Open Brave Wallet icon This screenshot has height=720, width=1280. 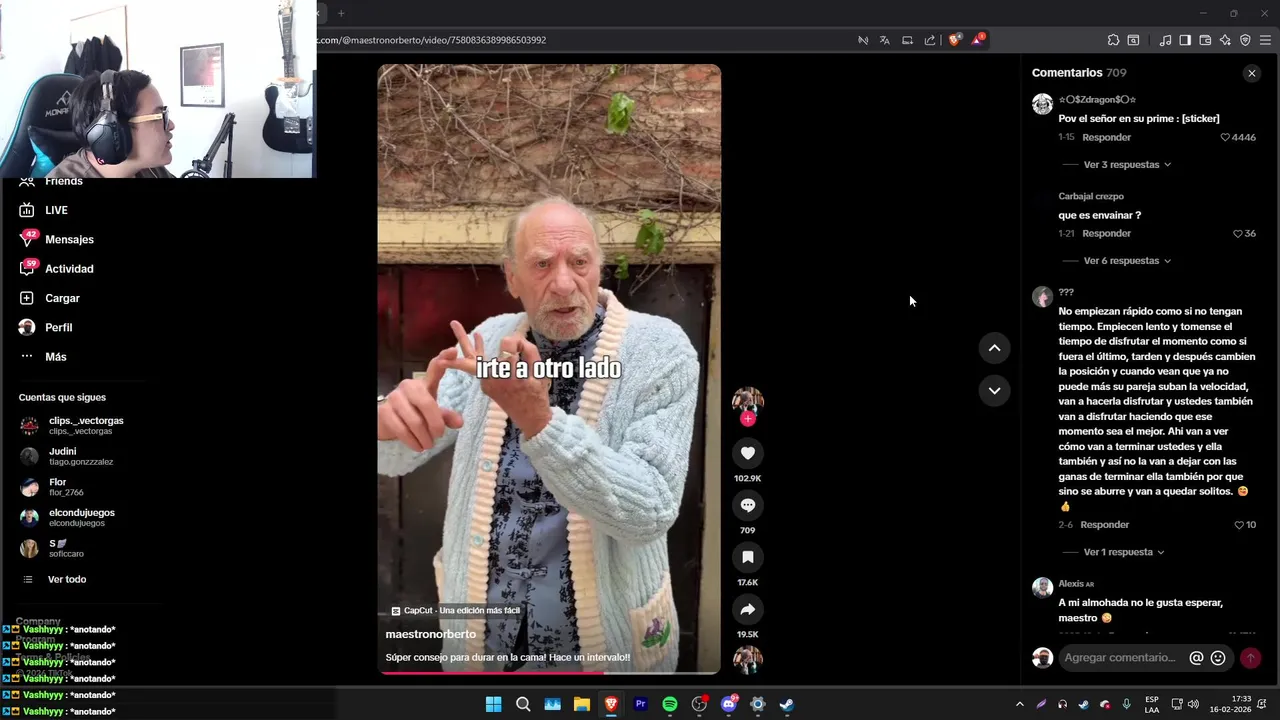point(1205,40)
